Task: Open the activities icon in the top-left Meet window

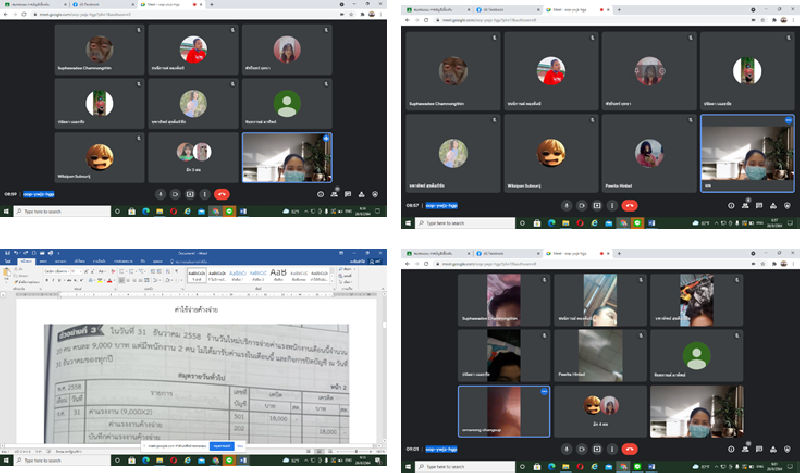Action: point(362,193)
